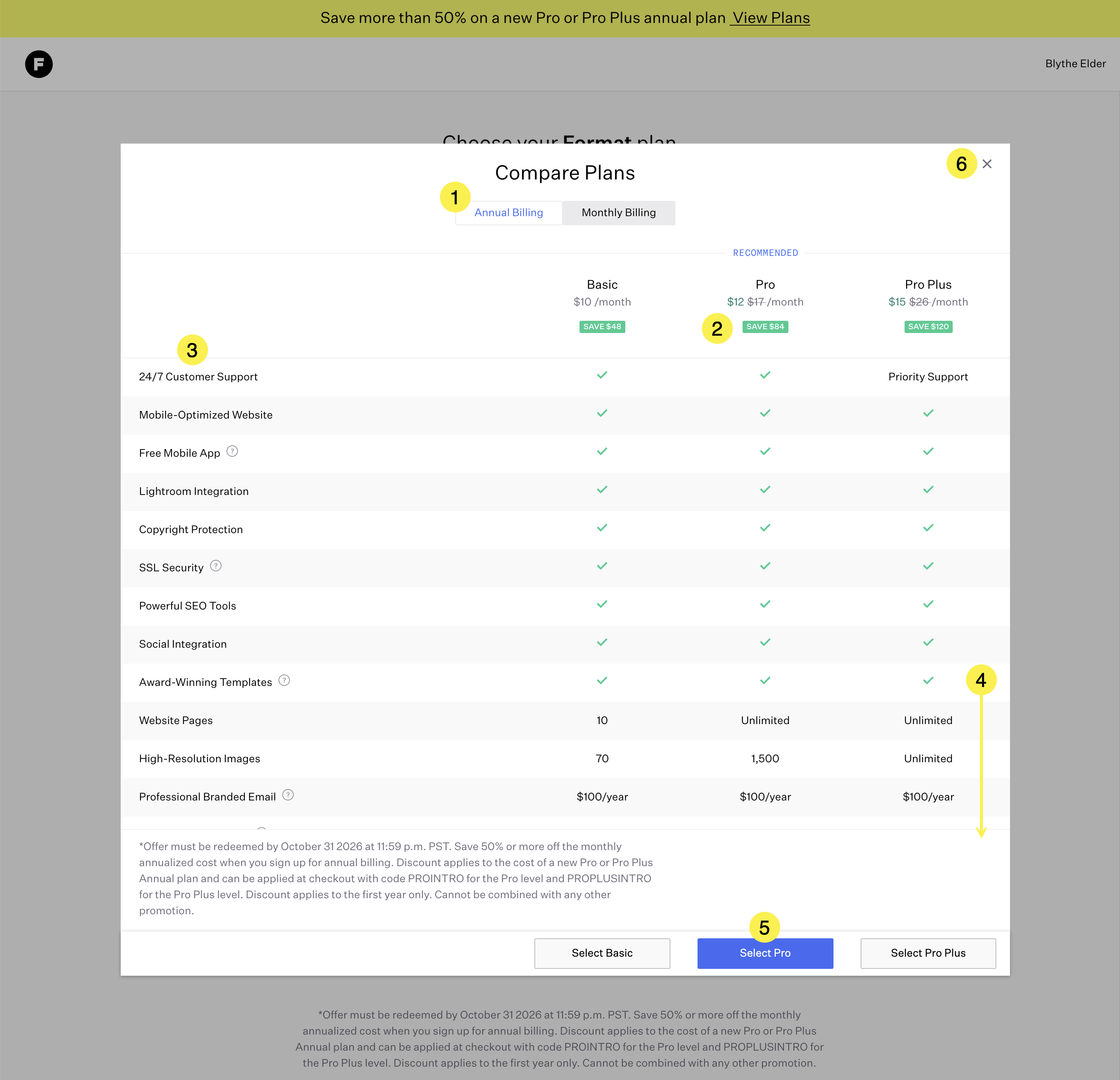
Task: Click the Website Pages value 10 for Basic
Action: point(602,721)
